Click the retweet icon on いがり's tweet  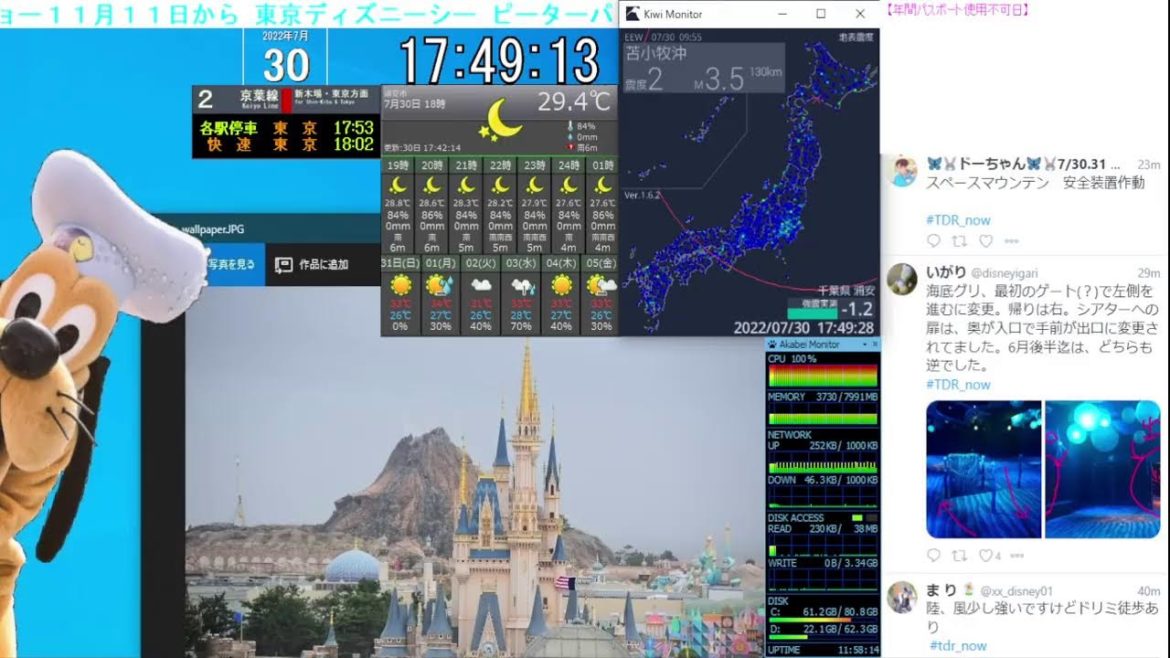960,556
